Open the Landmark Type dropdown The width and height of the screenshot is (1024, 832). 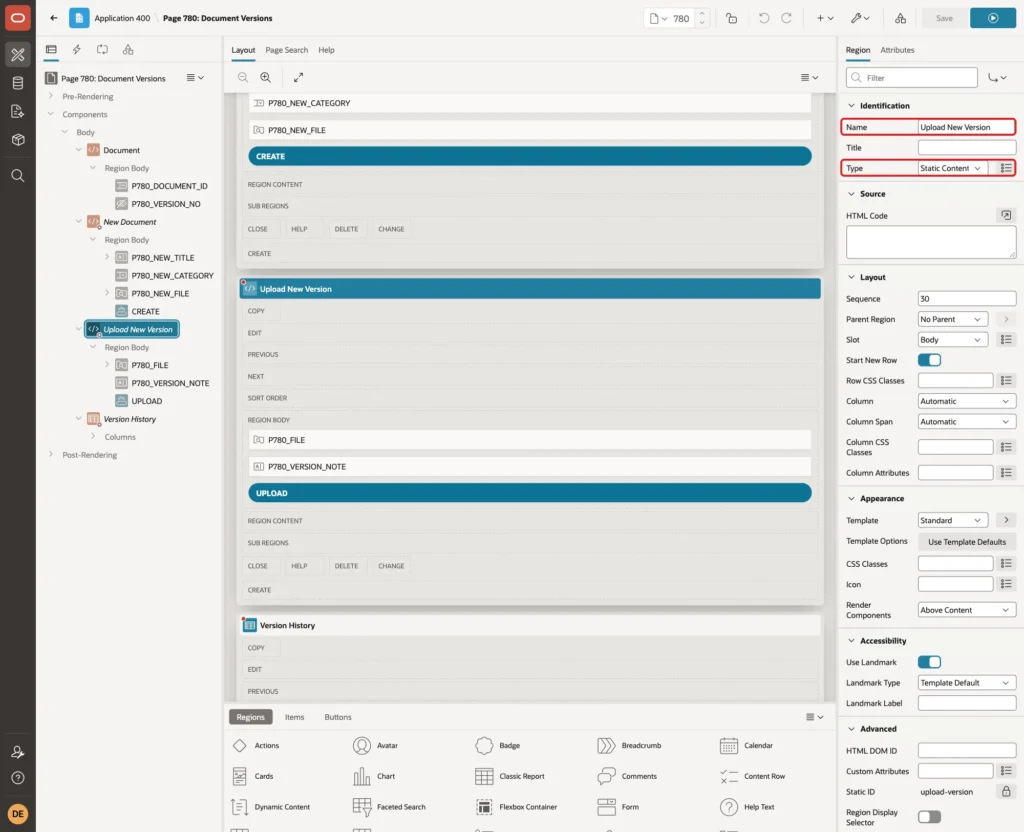point(967,683)
